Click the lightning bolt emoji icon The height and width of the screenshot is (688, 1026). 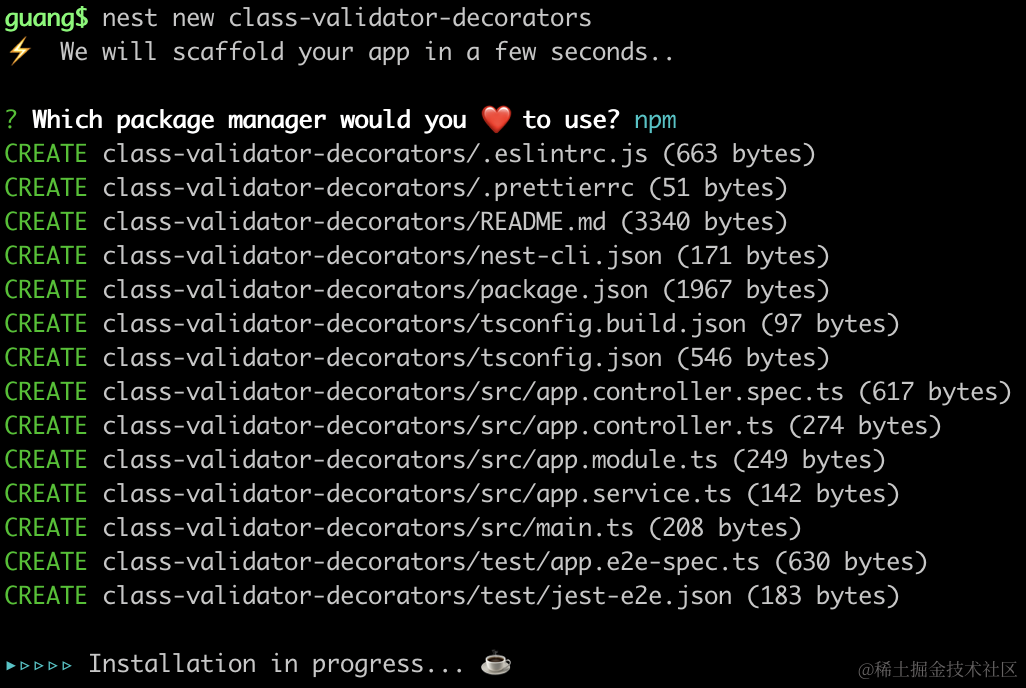click(x=20, y=52)
